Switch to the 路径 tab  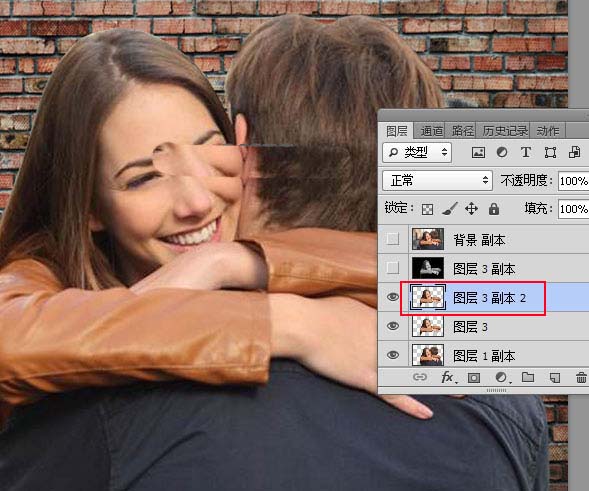[462, 131]
